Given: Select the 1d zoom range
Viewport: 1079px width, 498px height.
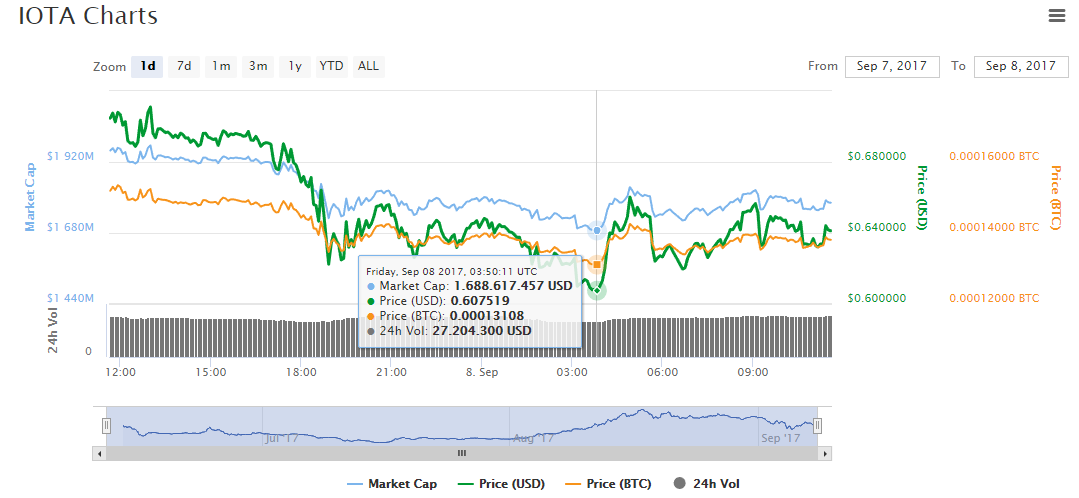Looking at the screenshot, I should click(147, 67).
